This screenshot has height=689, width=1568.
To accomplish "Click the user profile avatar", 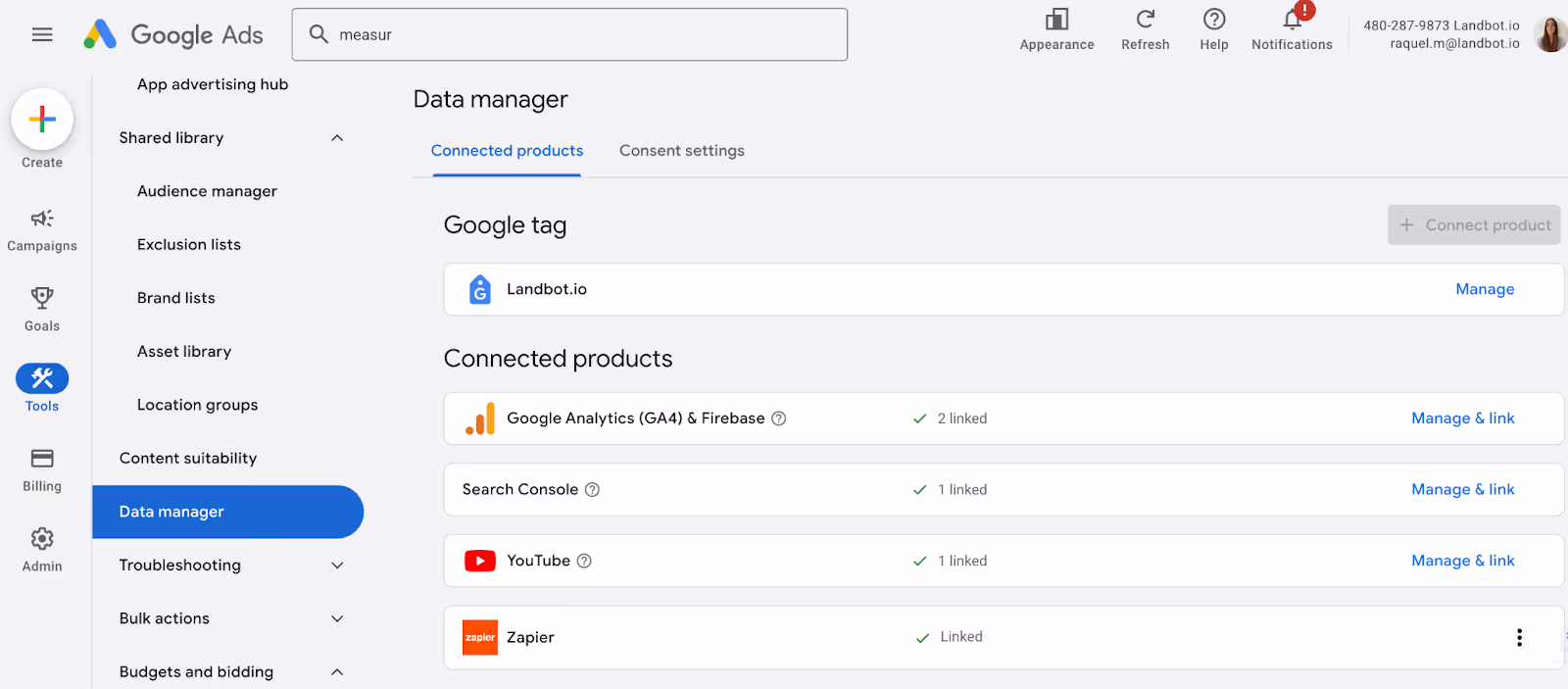I will [x=1550, y=34].
